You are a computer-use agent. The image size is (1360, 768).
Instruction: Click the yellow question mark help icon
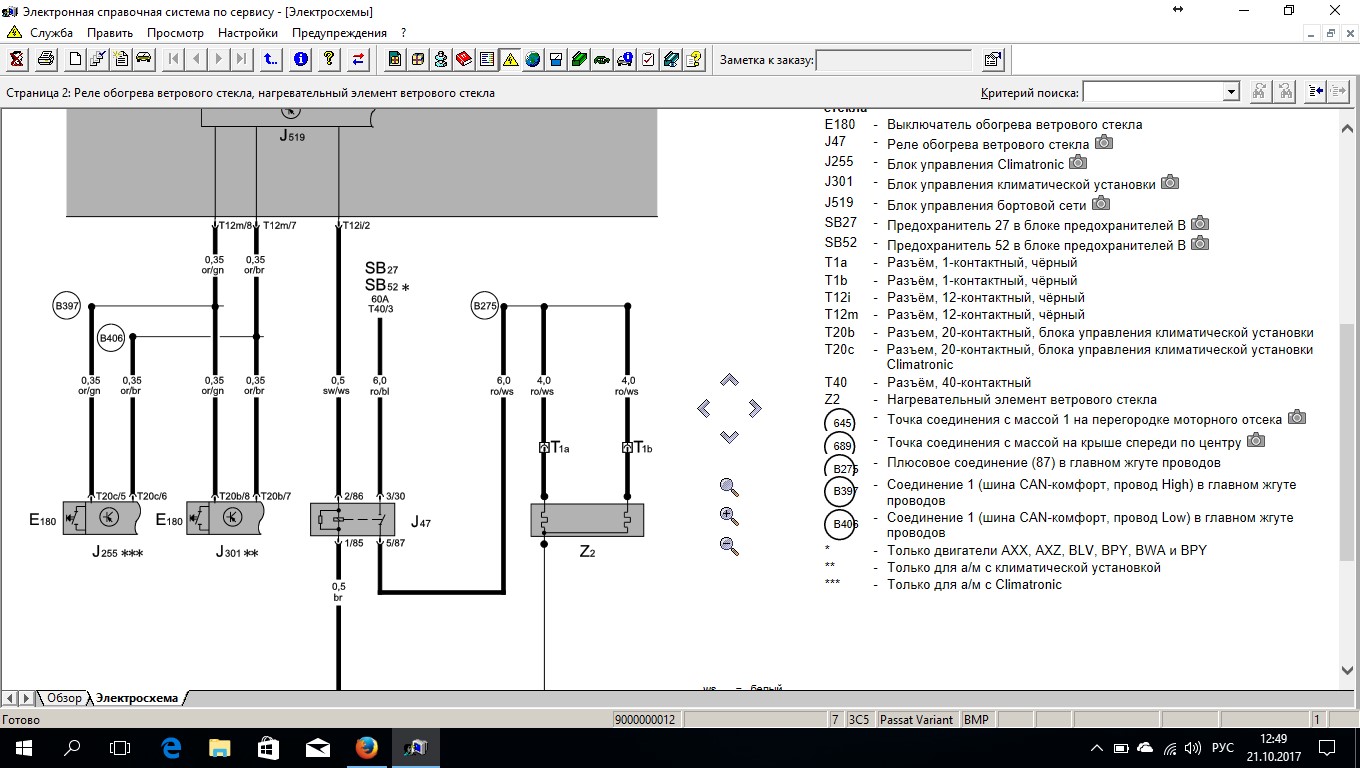click(x=329, y=60)
